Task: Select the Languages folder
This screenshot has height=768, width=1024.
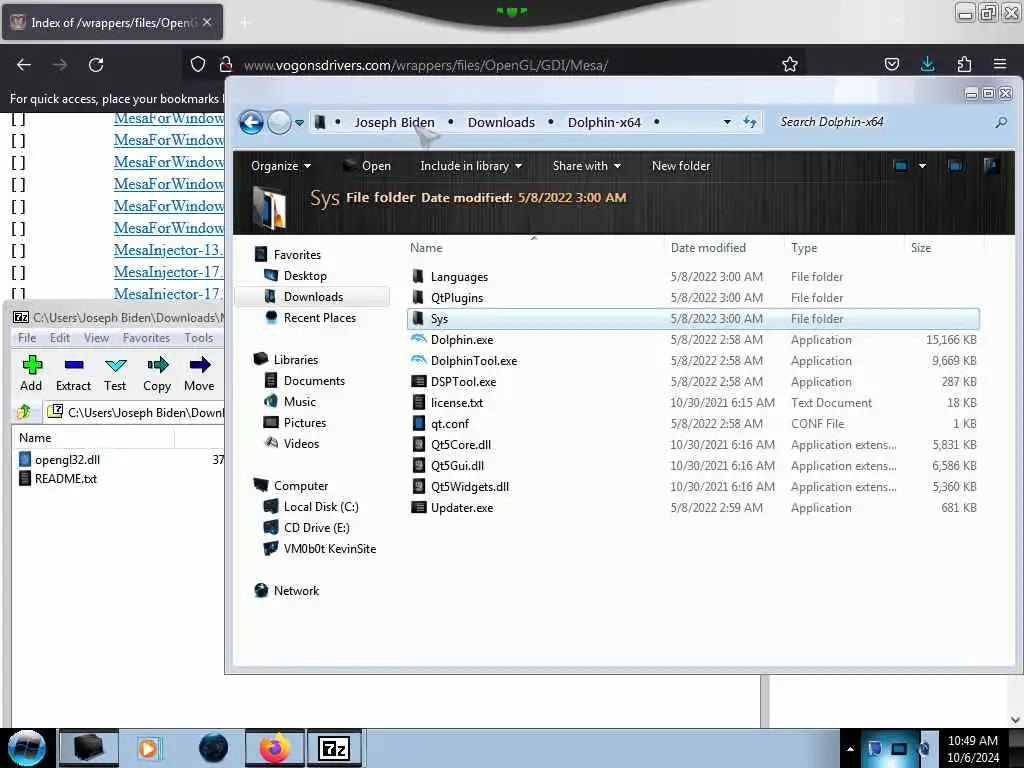Action: pos(459,277)
